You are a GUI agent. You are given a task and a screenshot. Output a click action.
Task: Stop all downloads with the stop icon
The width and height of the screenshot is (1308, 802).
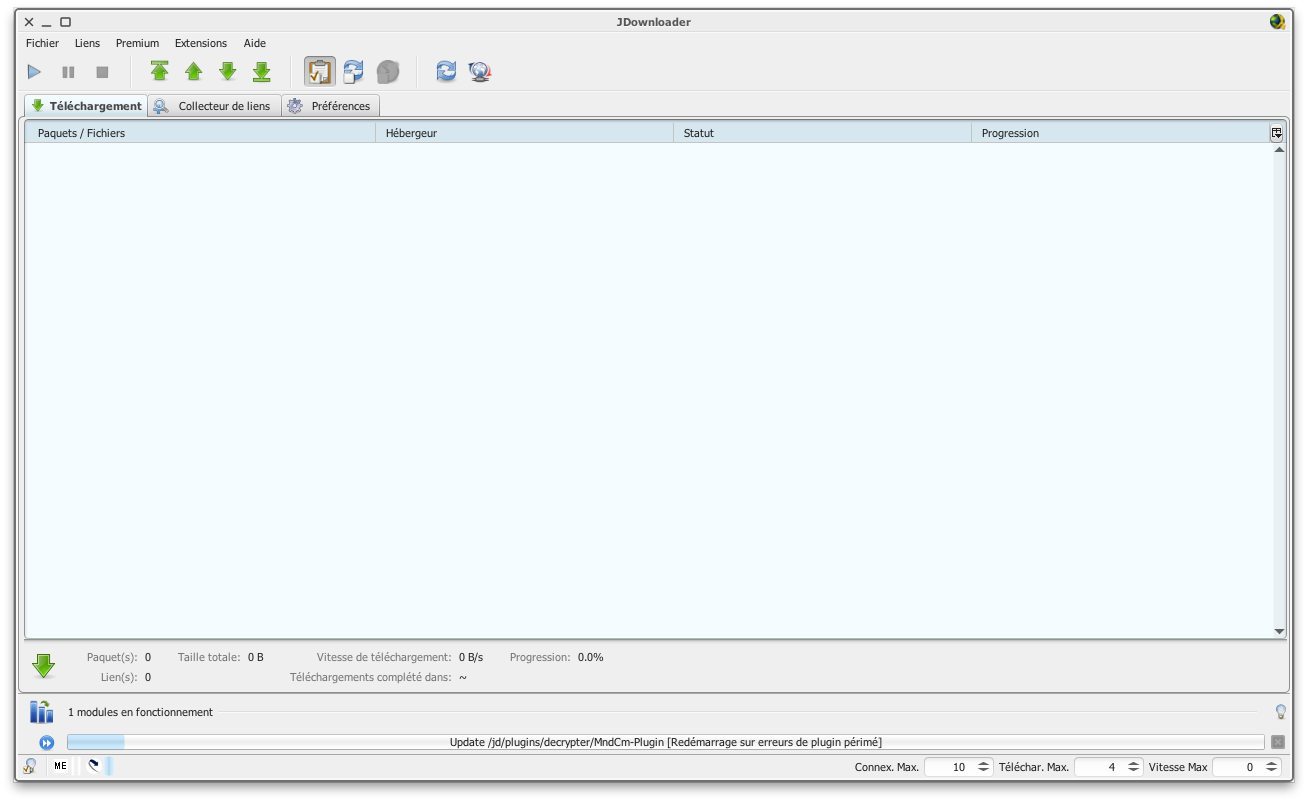click(x=102, y=72)
